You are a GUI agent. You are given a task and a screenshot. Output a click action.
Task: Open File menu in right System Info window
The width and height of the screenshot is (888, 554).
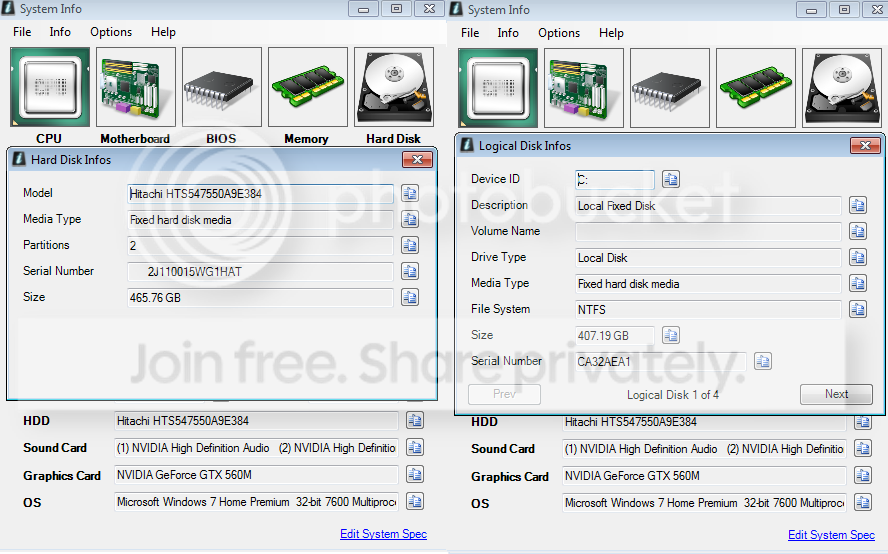pos(470,33)
